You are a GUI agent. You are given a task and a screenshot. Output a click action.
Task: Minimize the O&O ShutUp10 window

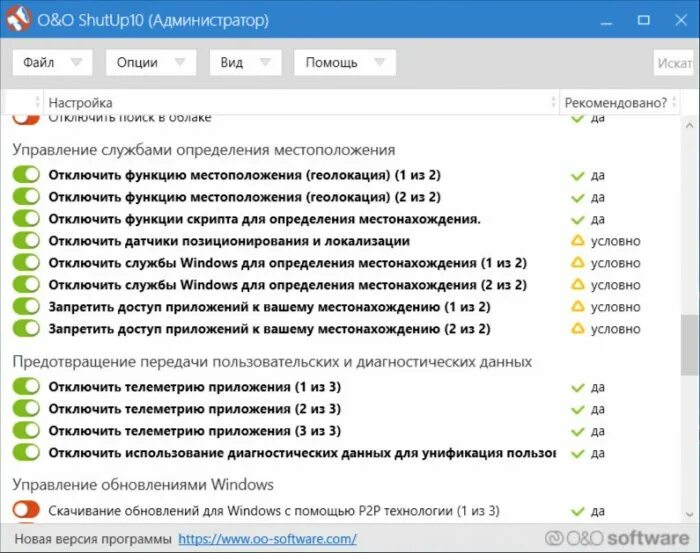click(x=606, y=21)
